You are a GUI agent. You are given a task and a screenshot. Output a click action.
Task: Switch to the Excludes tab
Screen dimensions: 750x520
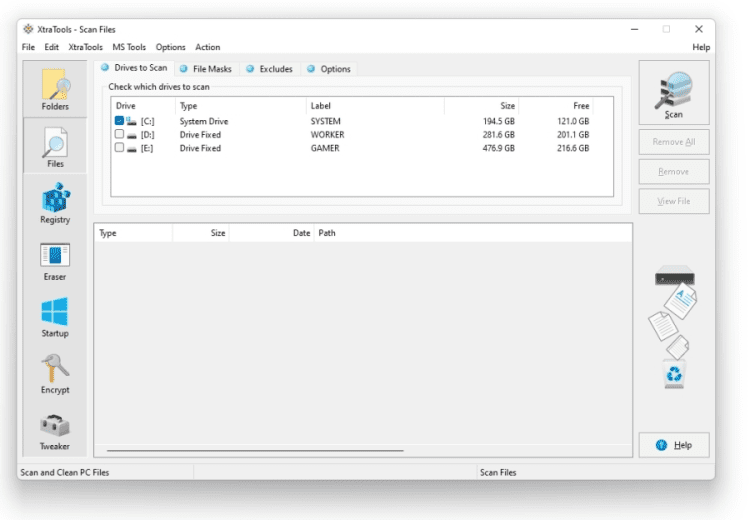click(270, 69)
